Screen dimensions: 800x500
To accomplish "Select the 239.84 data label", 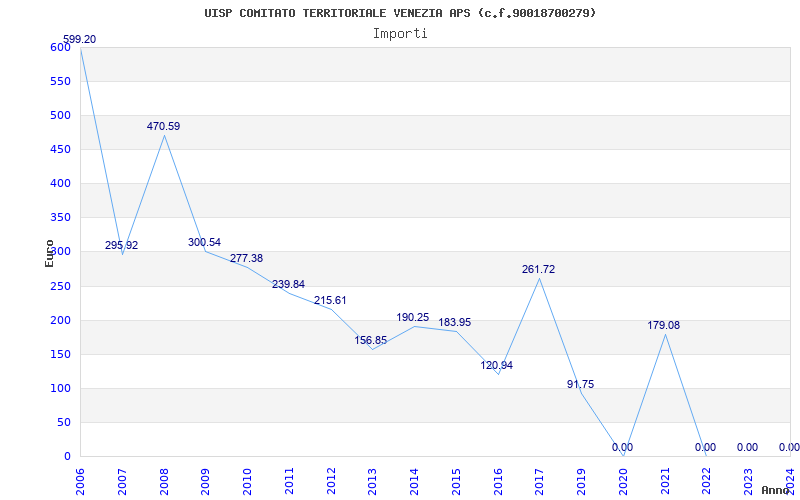I will [288, 284].
